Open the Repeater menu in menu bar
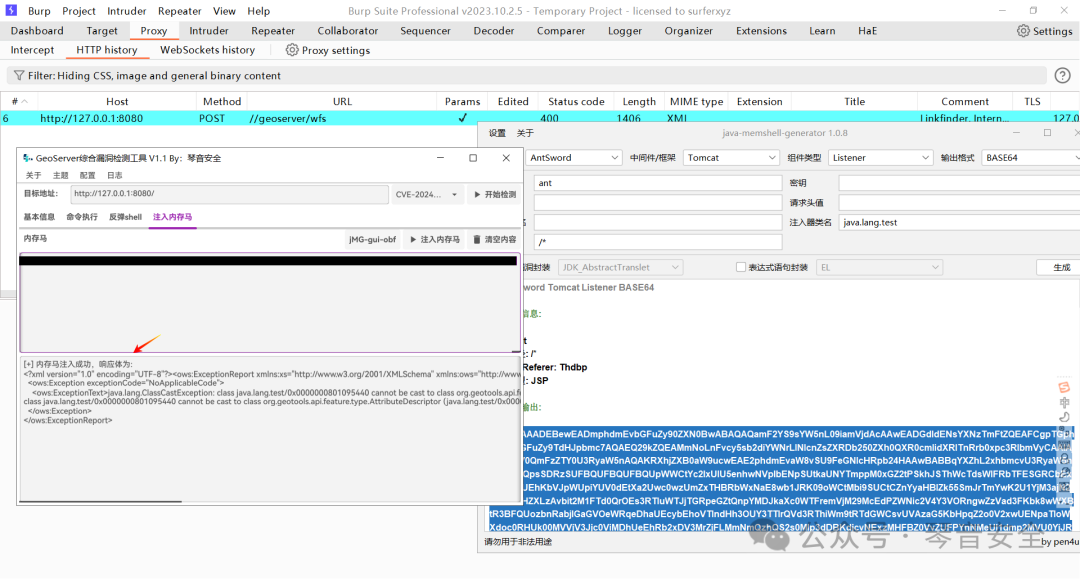The height and width of the screenshot is (579, 1080). [x=180, y=11]
